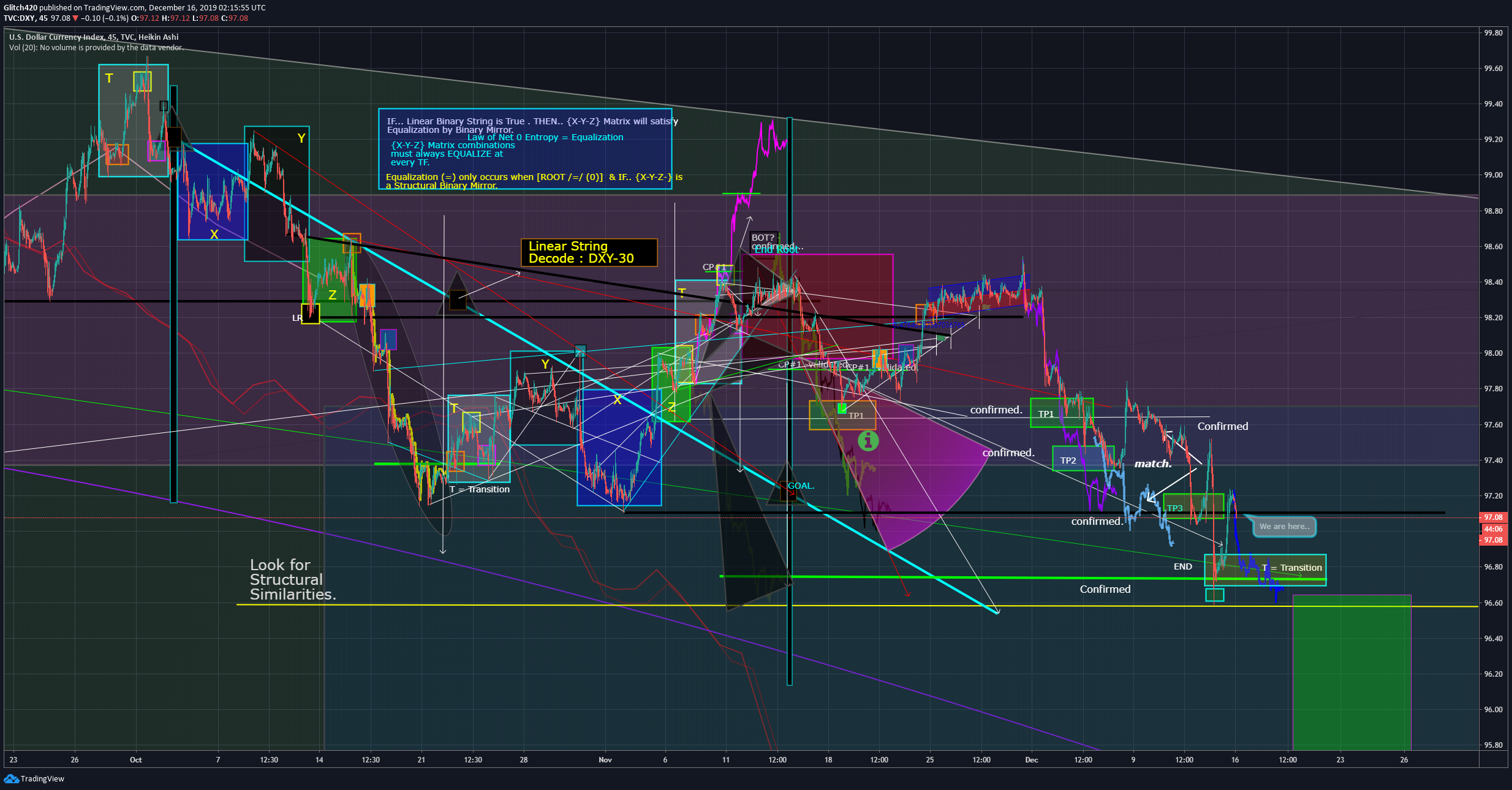1512x790 pixels.
Task: Click the 95.80 price axis label
Action: 1493,745
